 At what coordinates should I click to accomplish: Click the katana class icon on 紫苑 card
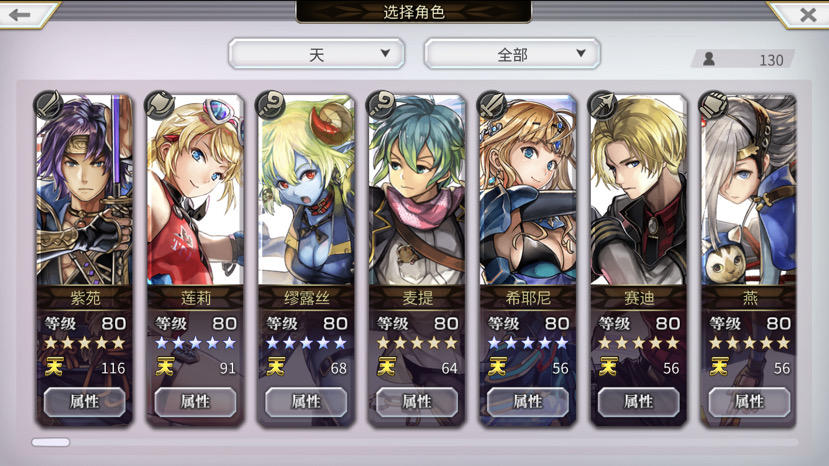coord(49,105)
